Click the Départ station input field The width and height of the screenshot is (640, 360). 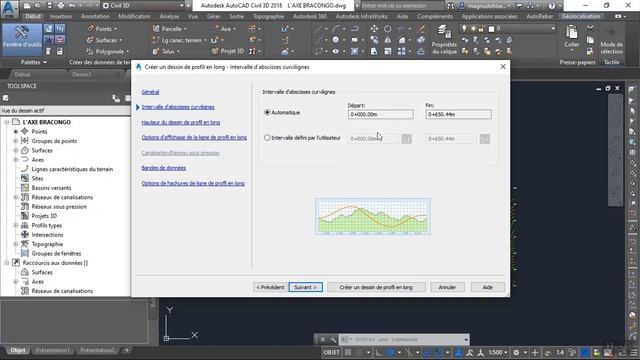click(380, 115)
